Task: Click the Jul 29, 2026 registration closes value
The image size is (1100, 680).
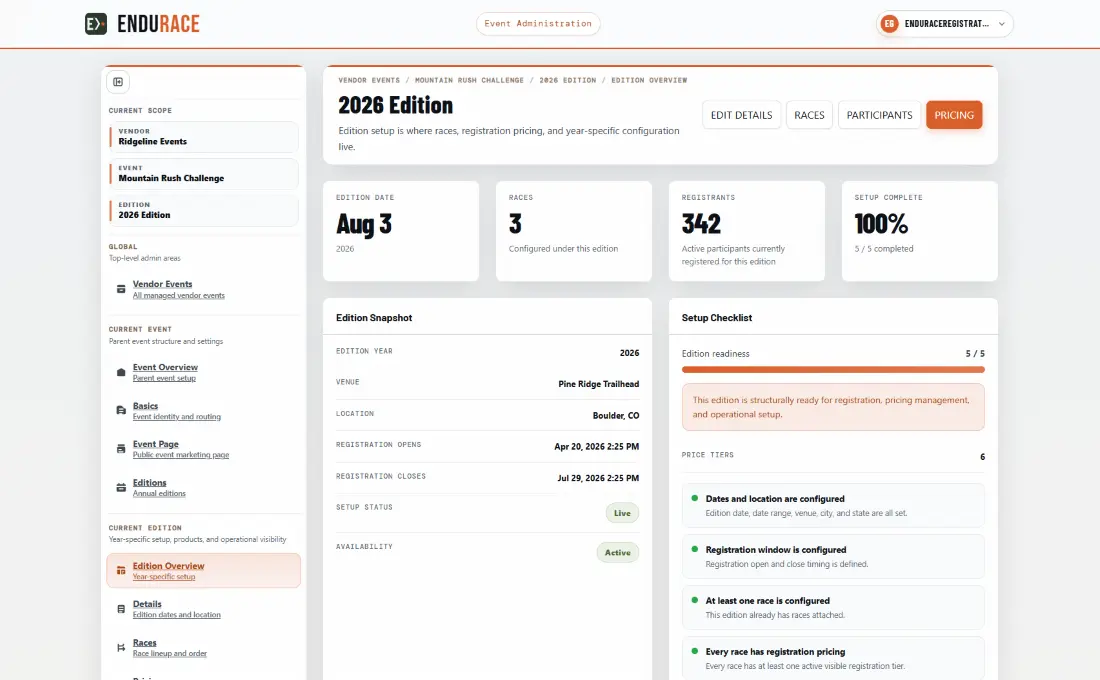Action: (598, 478)
